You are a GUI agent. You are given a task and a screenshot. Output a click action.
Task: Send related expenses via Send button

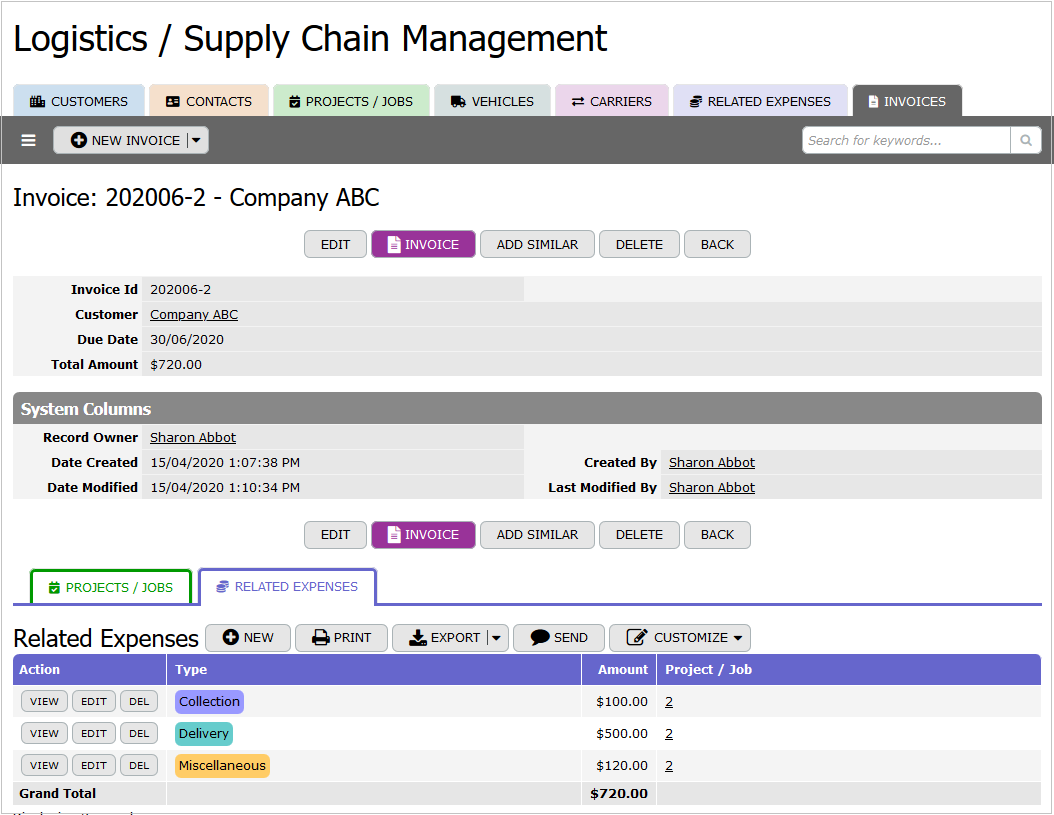[559, 637]
